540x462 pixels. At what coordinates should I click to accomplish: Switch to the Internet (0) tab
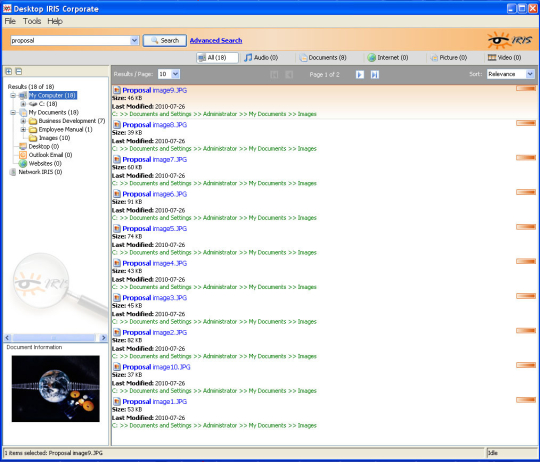pyautogui.click(x=388, y=57)
